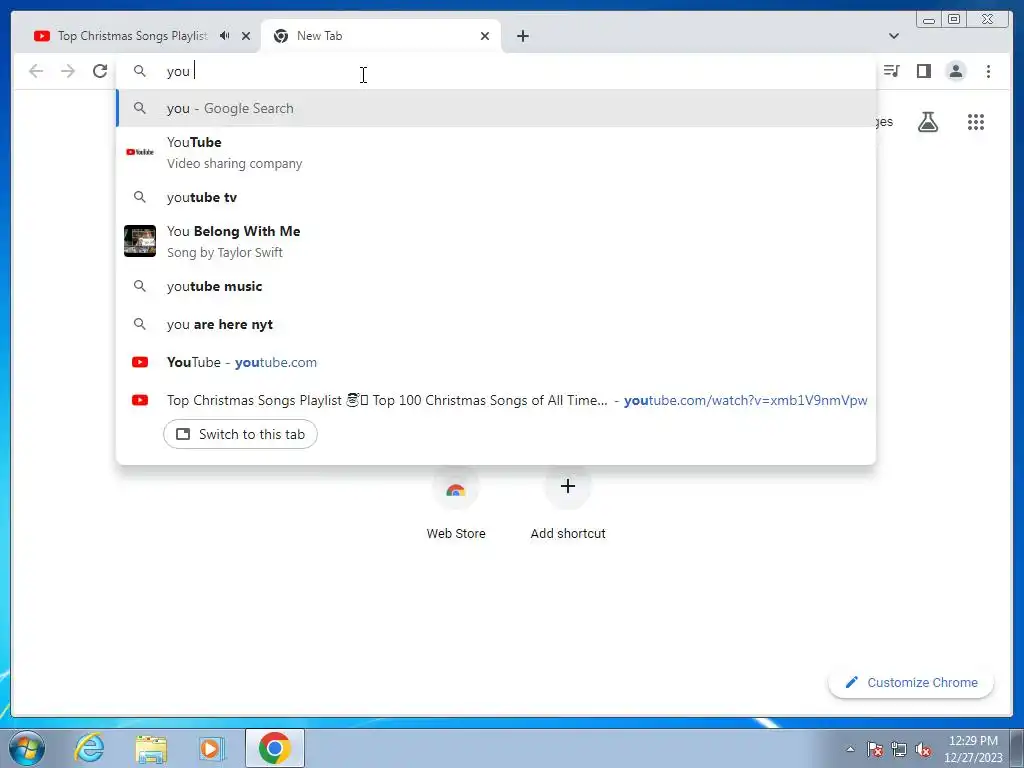Launch Internet Explorer from taskbar
Viewport: 1024px width, 768px height.
point(89,748)
